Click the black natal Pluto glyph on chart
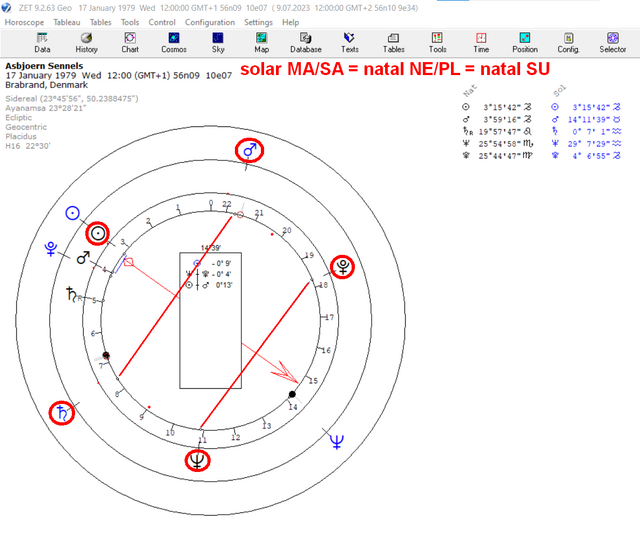This screenshot has height=540, width=640. pyautogui.click(x=342, y=267)
